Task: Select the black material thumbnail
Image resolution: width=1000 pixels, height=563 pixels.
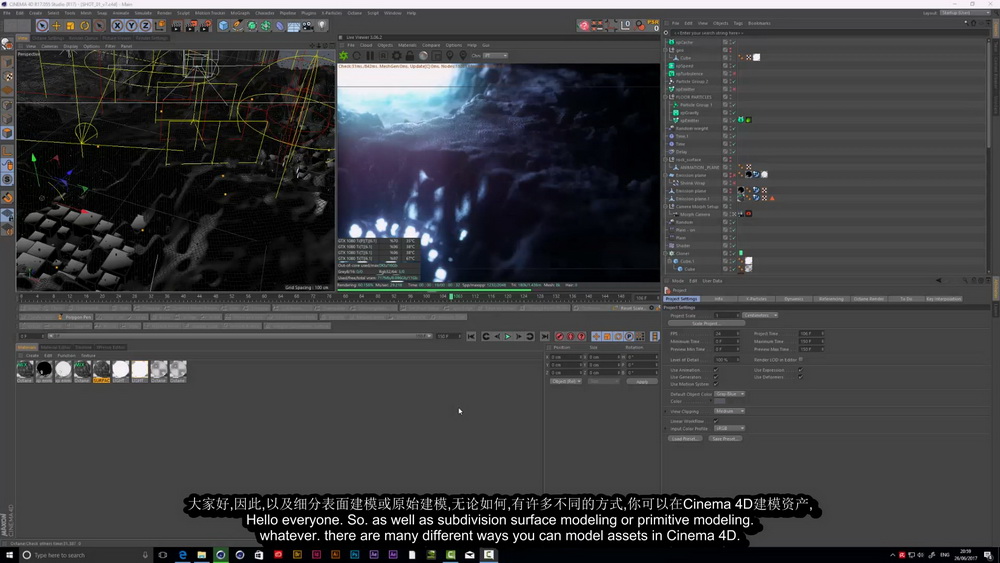Action: (x=44, y=369)
